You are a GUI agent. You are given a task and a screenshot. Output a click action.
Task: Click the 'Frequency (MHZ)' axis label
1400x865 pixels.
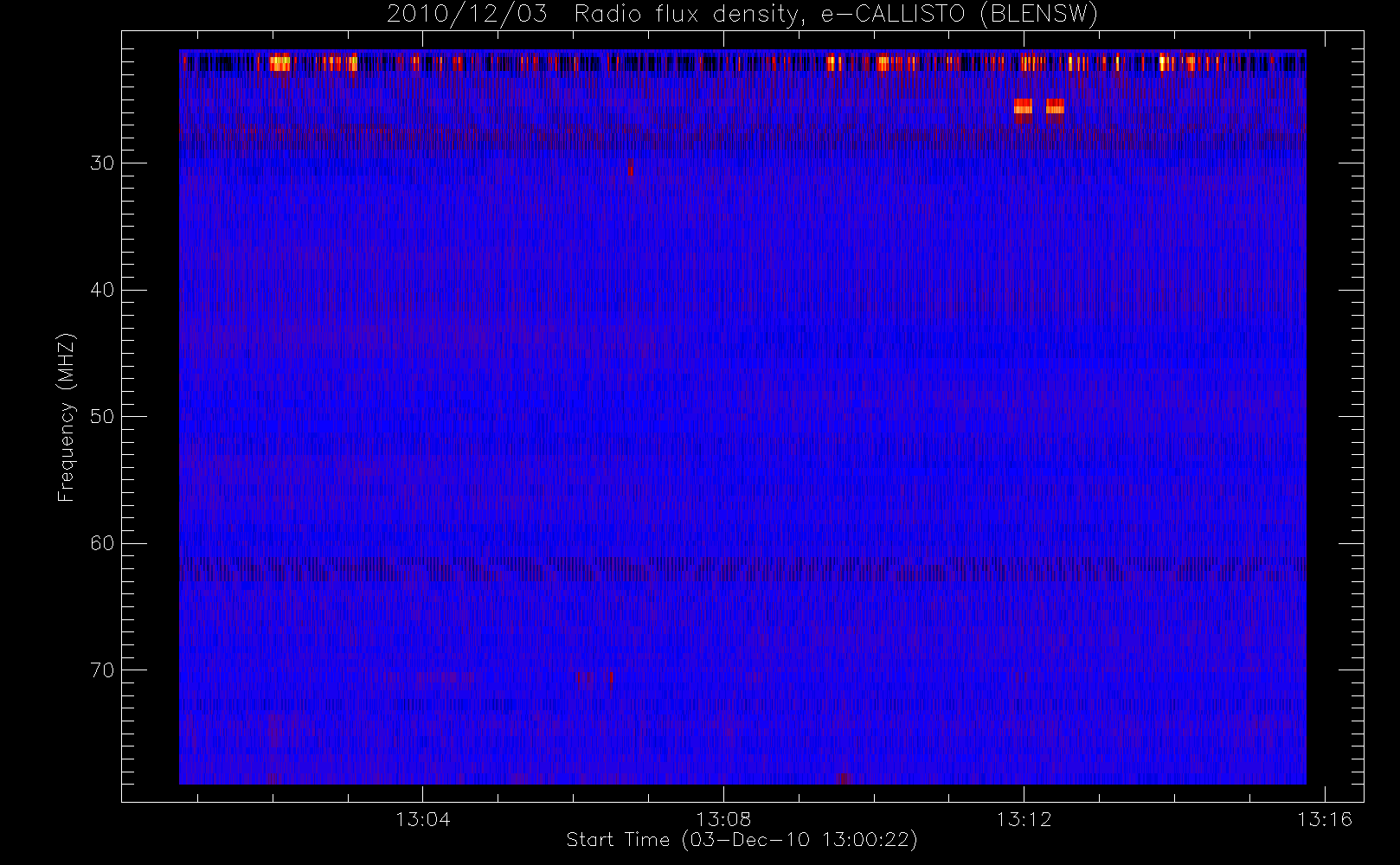[x=66, y=417]
